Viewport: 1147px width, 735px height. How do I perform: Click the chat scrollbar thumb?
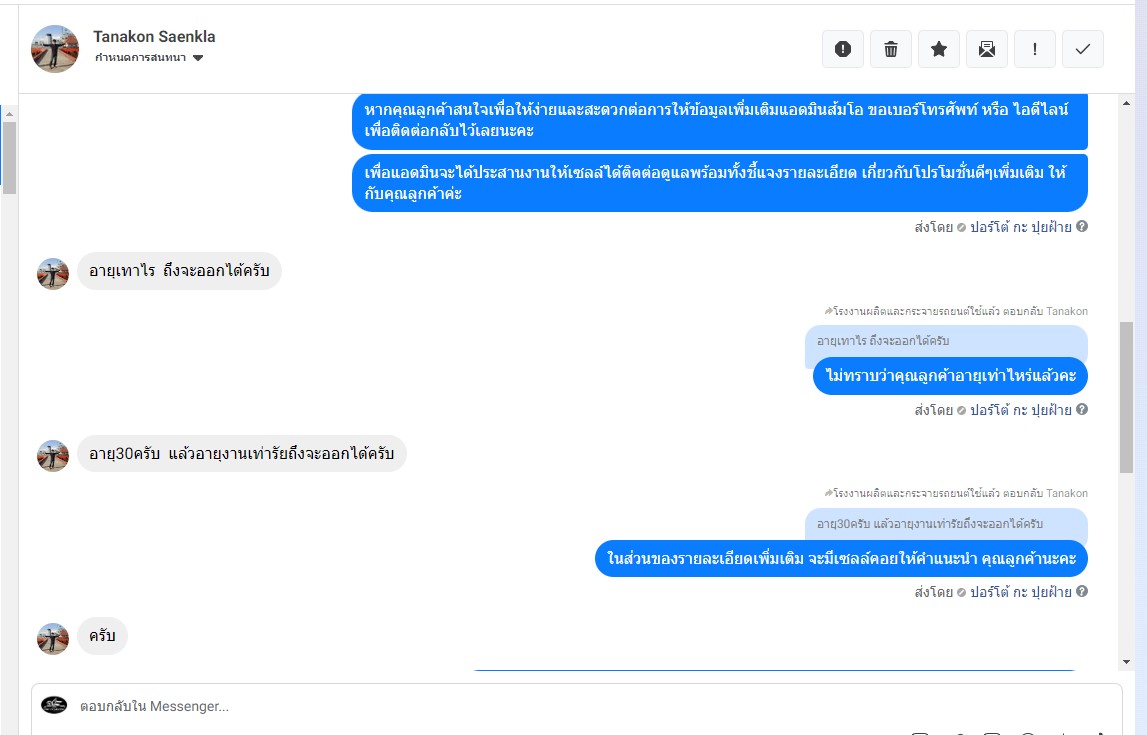(1127, 397)
